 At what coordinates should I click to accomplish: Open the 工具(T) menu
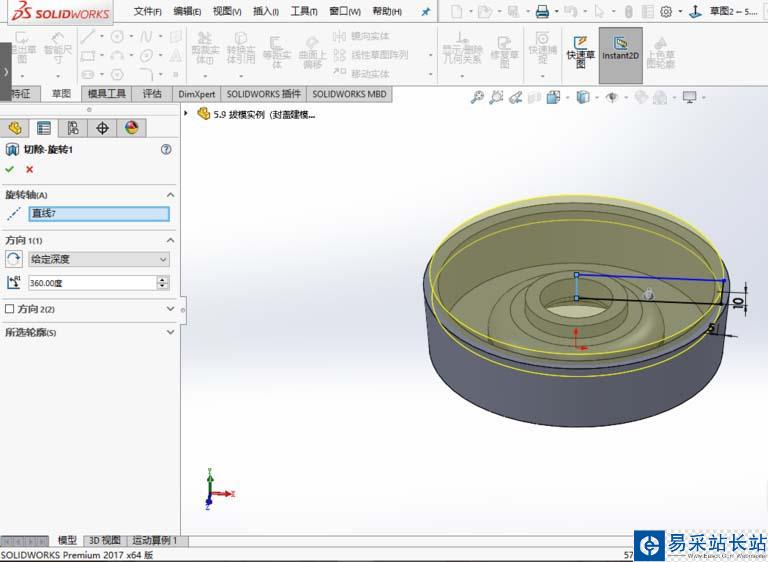(x=304, y=11)
